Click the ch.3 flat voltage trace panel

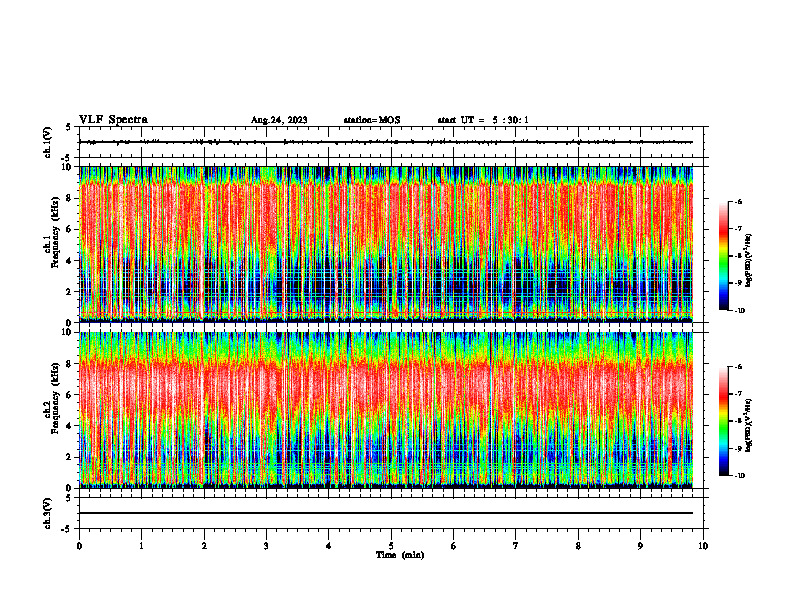tap(391, 513)
